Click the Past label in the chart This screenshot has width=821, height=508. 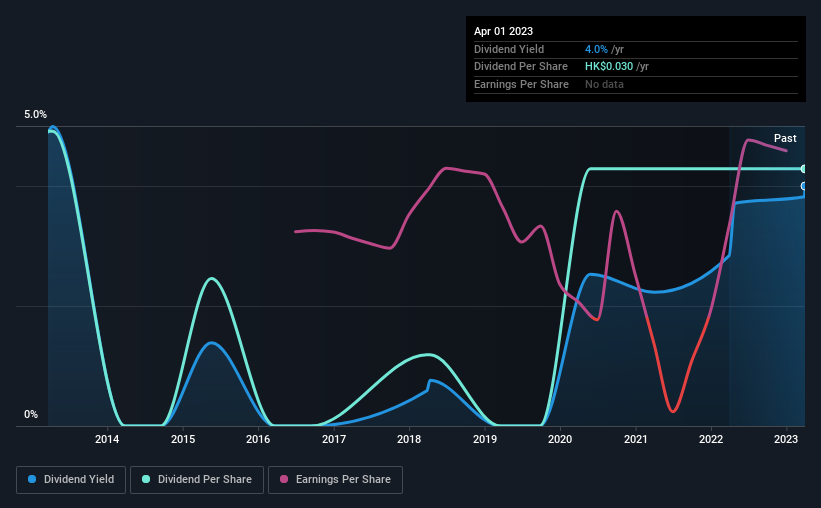coord(785,138)
